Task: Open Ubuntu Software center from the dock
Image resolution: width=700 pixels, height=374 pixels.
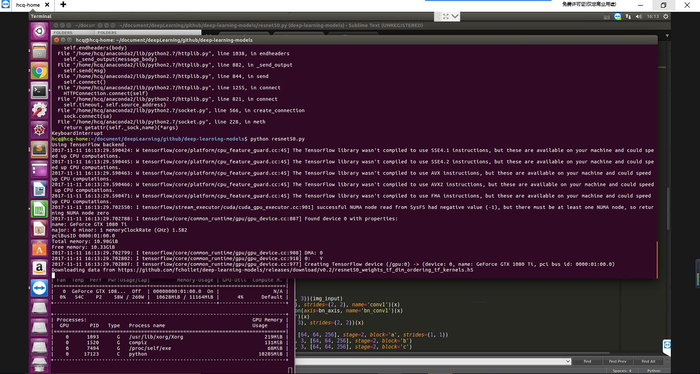Action: point(39,248)
